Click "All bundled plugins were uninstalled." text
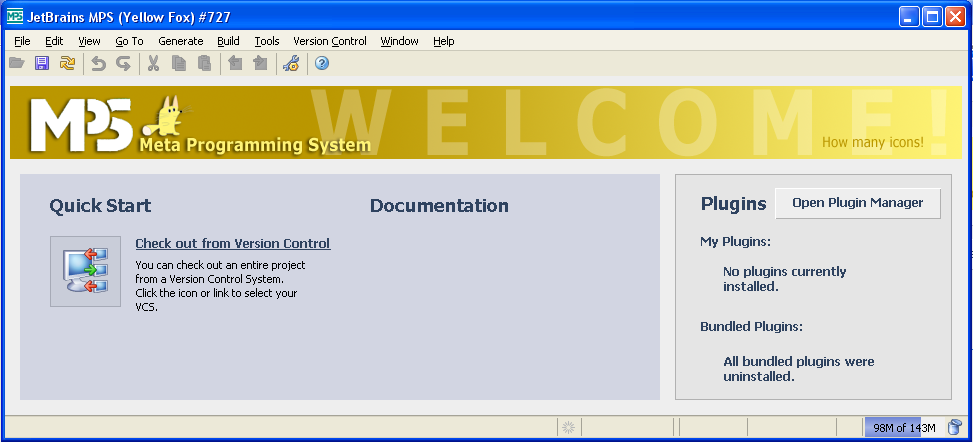 pyautogui.click(x=799, y=369)
